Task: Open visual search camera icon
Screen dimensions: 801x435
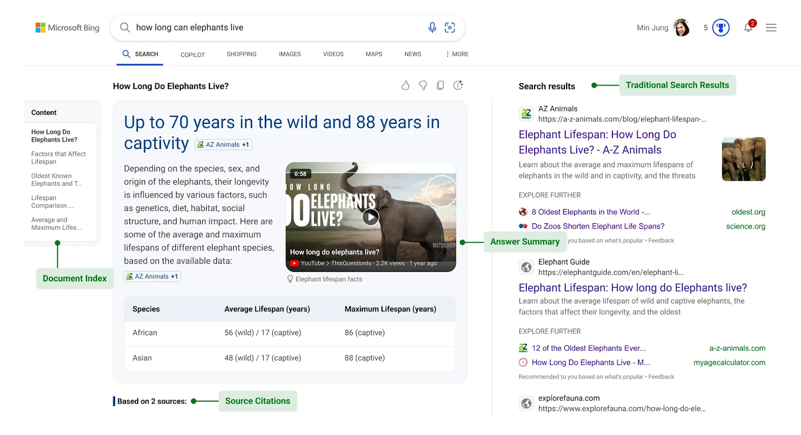Action: (x=450, y=28)
